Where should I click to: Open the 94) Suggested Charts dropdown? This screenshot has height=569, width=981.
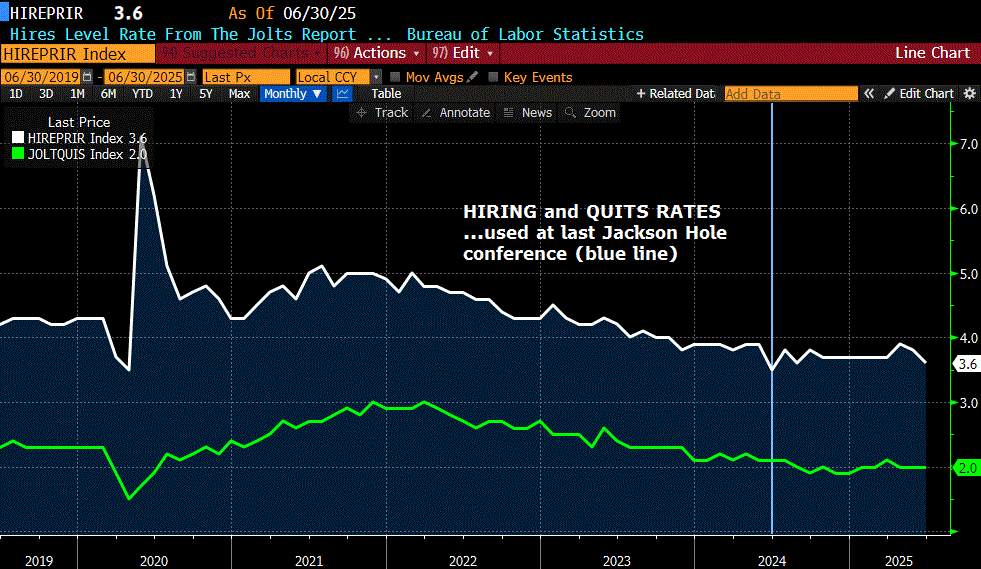click(241, 53)
